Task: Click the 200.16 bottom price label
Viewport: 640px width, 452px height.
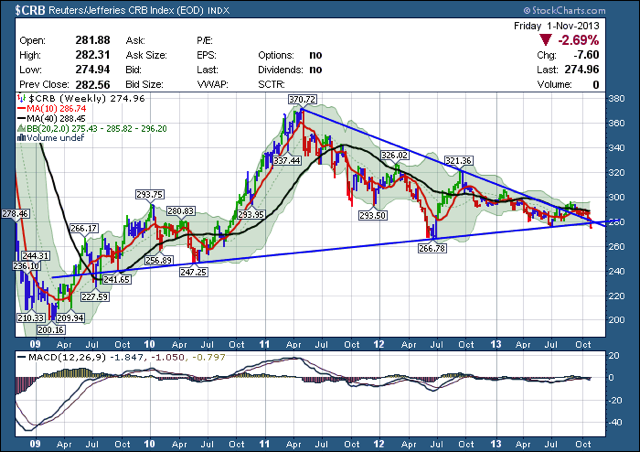Action: coord(51,330)
